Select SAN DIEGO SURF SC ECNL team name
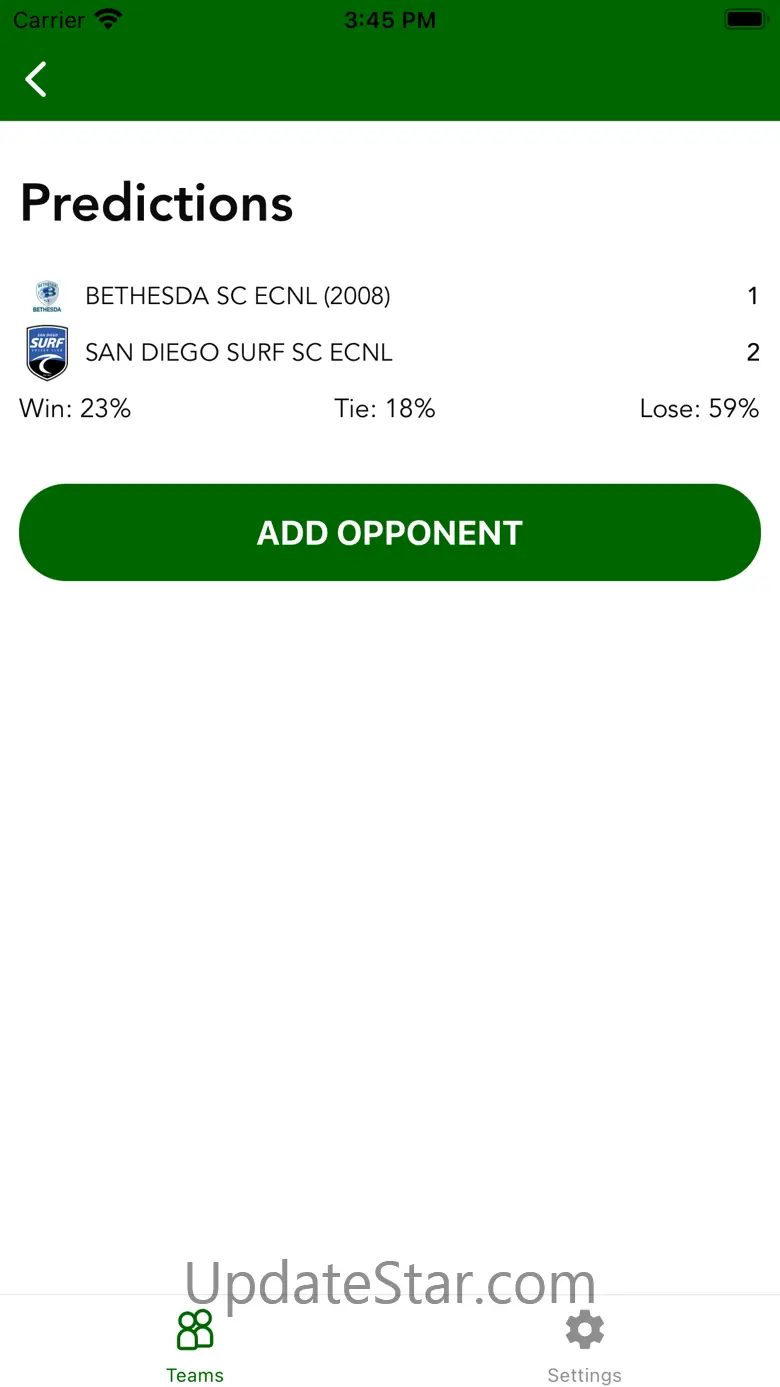 239,352
